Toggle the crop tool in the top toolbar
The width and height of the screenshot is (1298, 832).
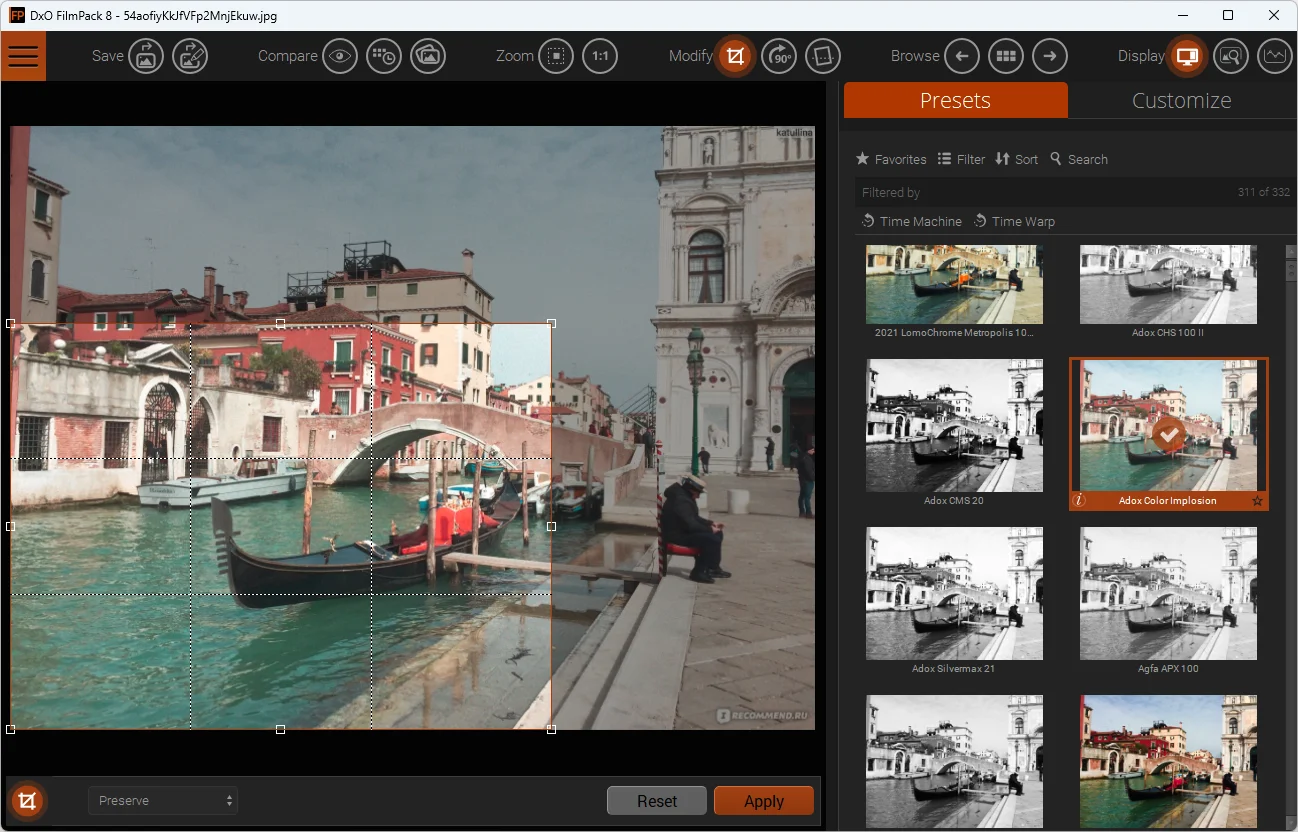point(736,56)
